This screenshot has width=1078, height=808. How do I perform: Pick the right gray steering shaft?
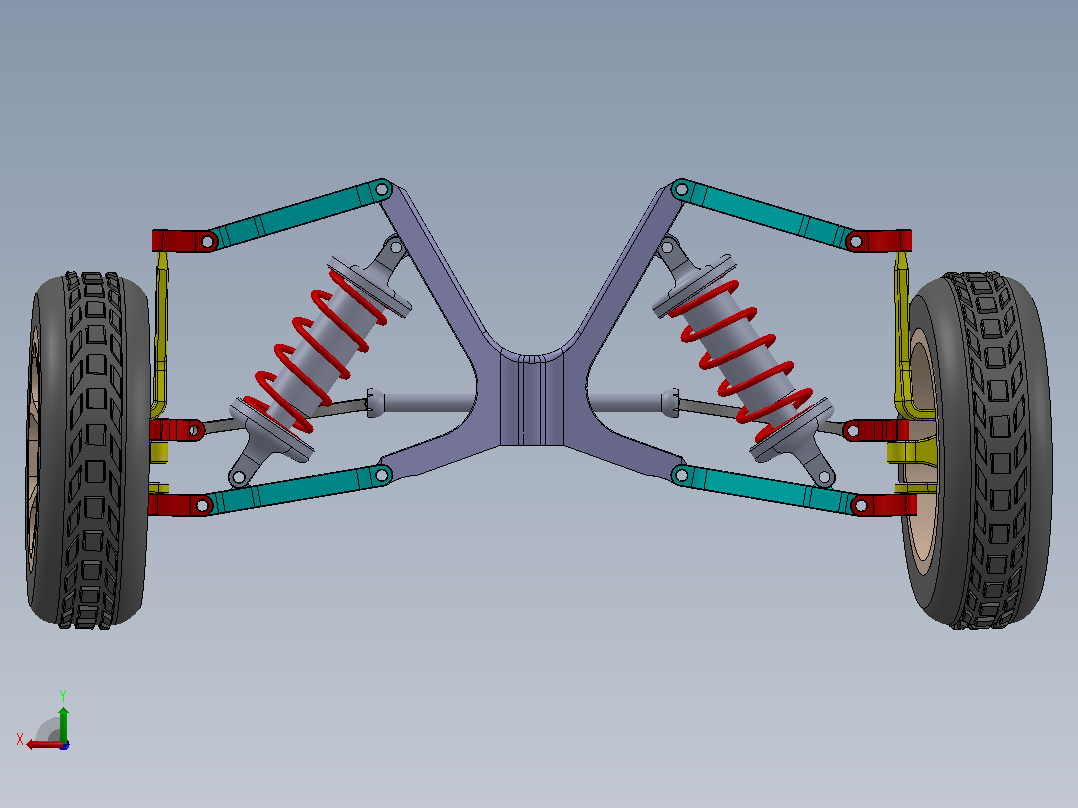tap(632, 403)
